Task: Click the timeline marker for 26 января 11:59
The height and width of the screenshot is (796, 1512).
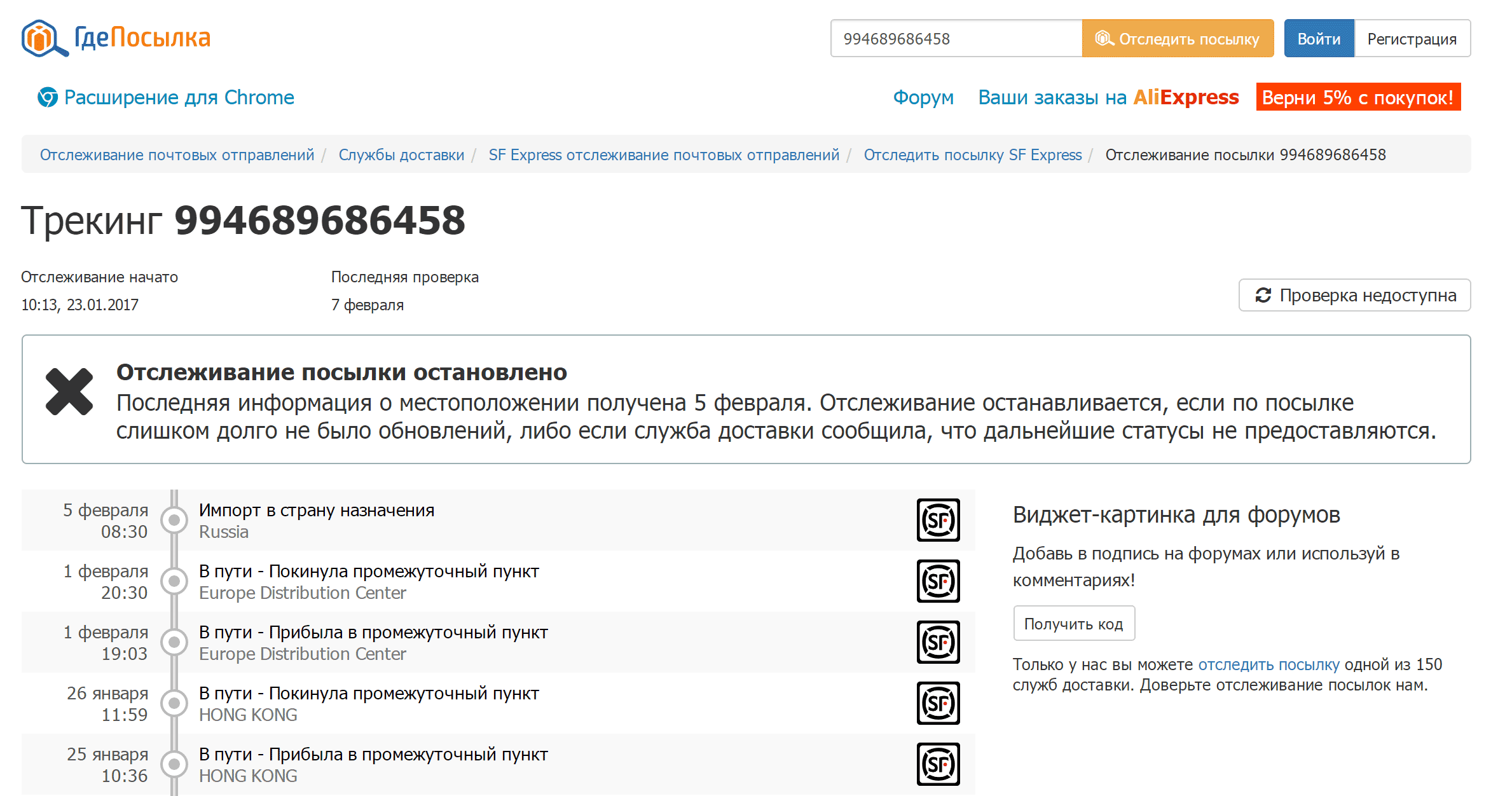Action: [174, 703]
